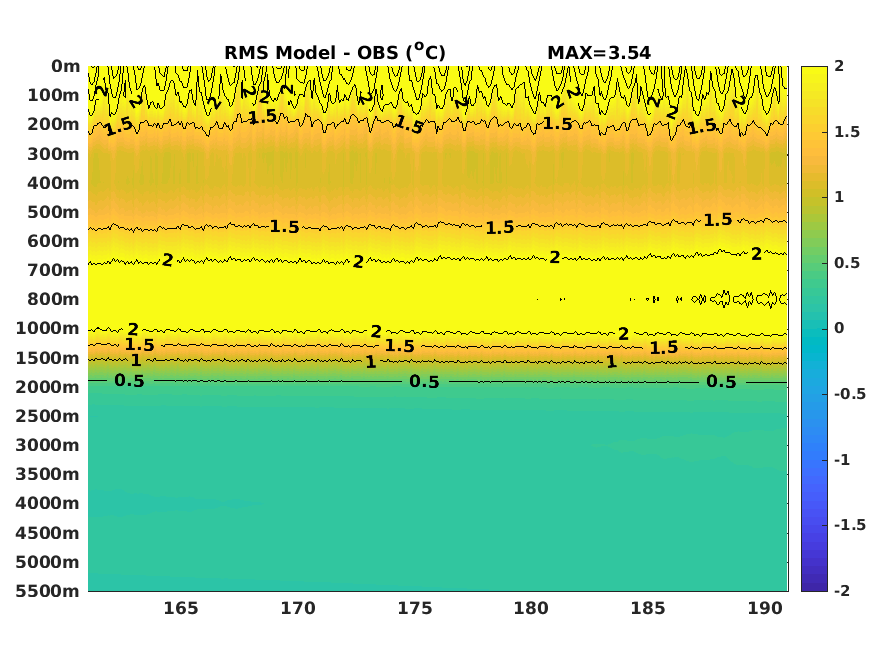Select the "0m" depth axis label
This screenshot has width=875, height=656.
pos(66,66)
